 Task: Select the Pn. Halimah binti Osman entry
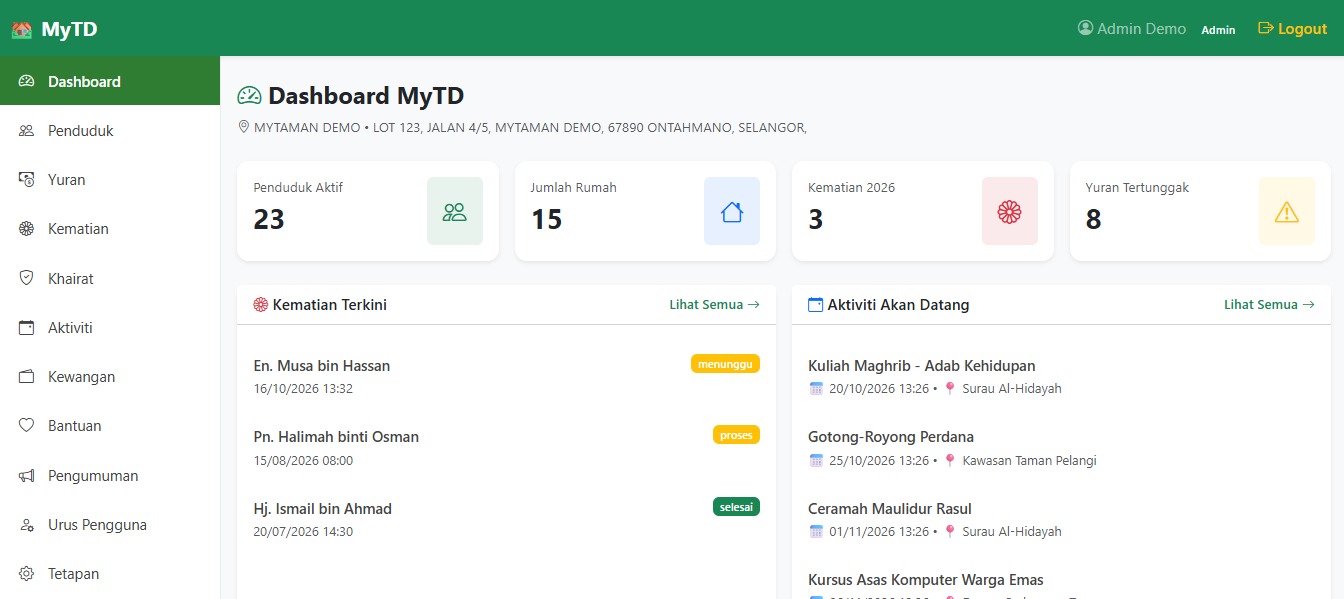tap(336, 437)
